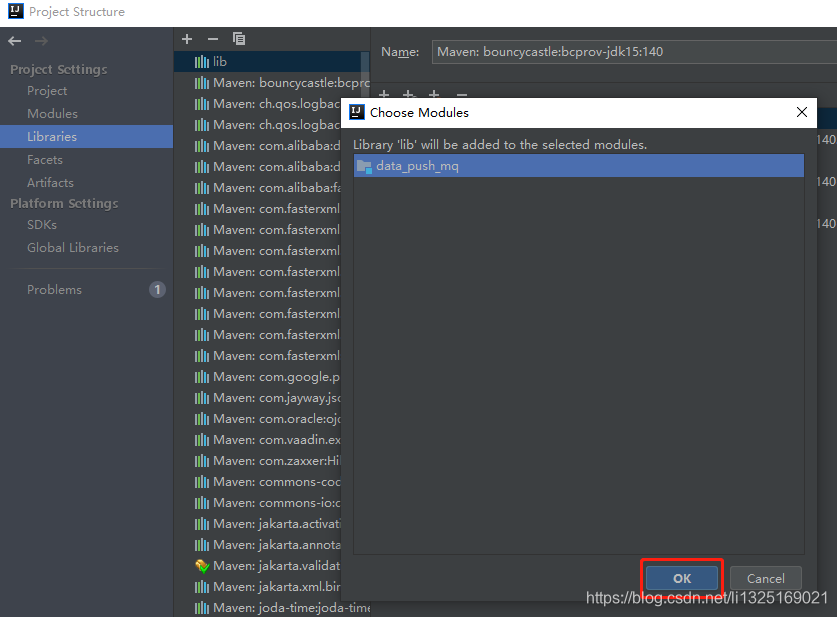Add a new library with plus icon
837x617 pixels.
(x=187, y=39)
